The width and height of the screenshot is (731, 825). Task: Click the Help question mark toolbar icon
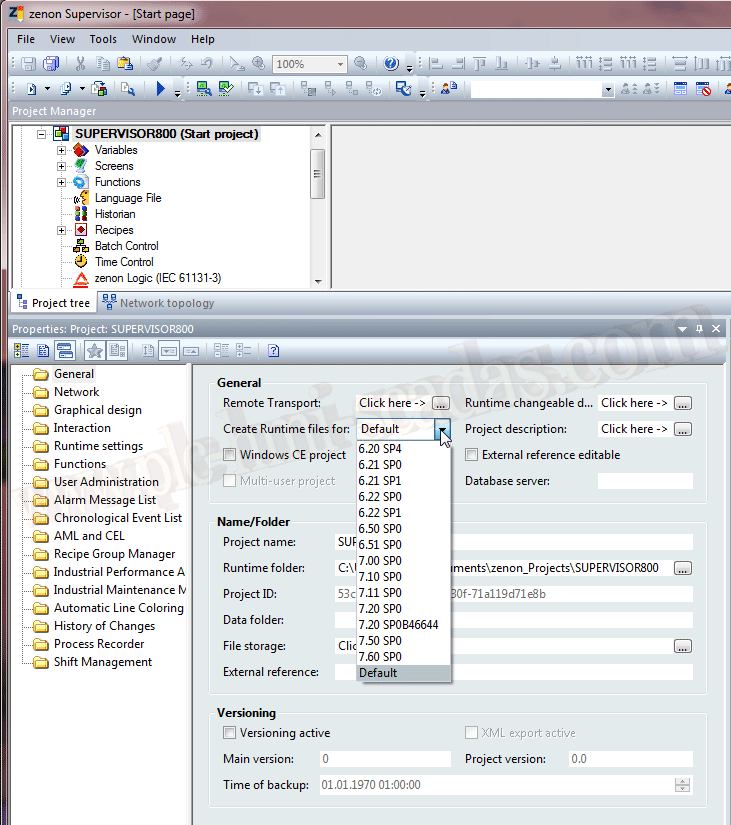[x=391, y=64]
